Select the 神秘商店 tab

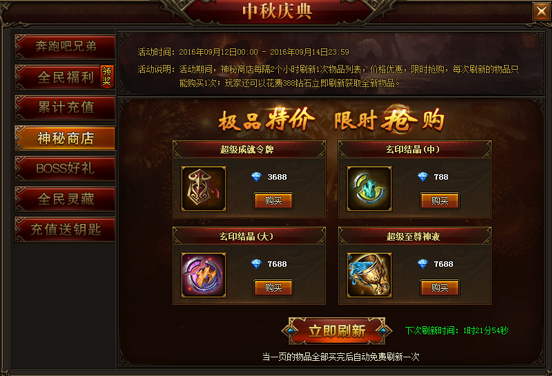(x=65, y=138)
